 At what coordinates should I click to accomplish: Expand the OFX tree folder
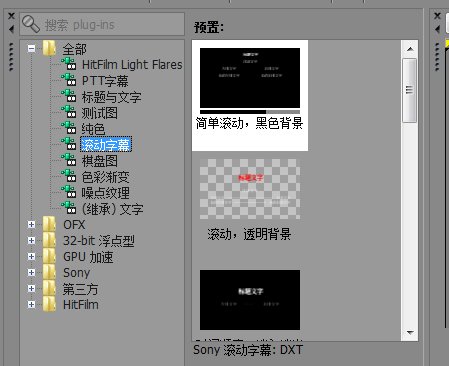[x=31, y=224]
